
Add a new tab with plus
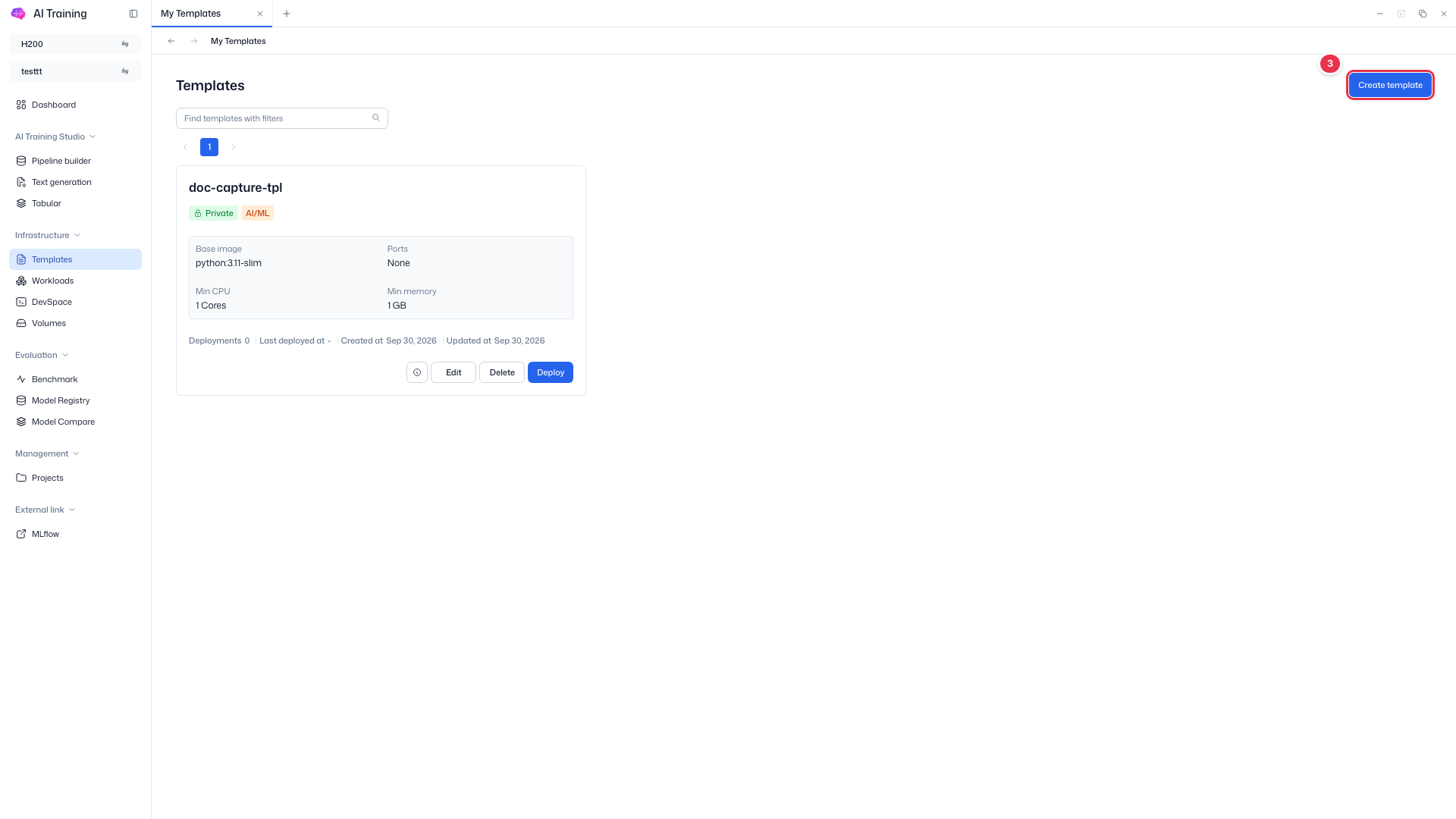pos(287,14)
